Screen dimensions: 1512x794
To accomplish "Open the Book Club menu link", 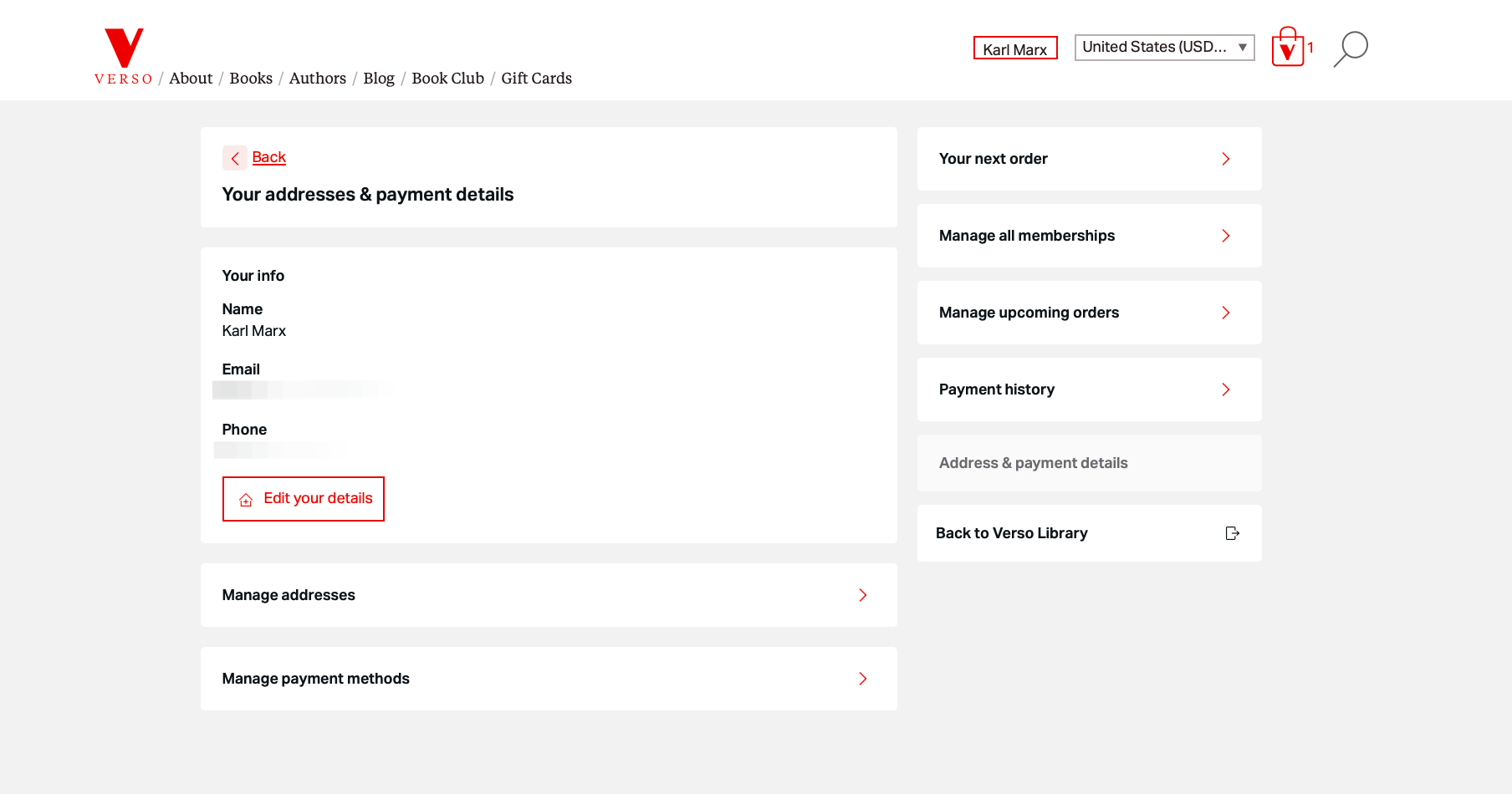I will tap(447, 79).
